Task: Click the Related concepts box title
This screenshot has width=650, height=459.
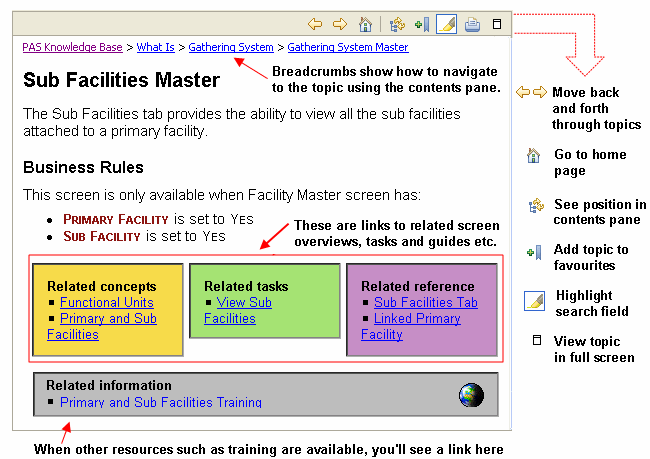Action: click(102, 287)
